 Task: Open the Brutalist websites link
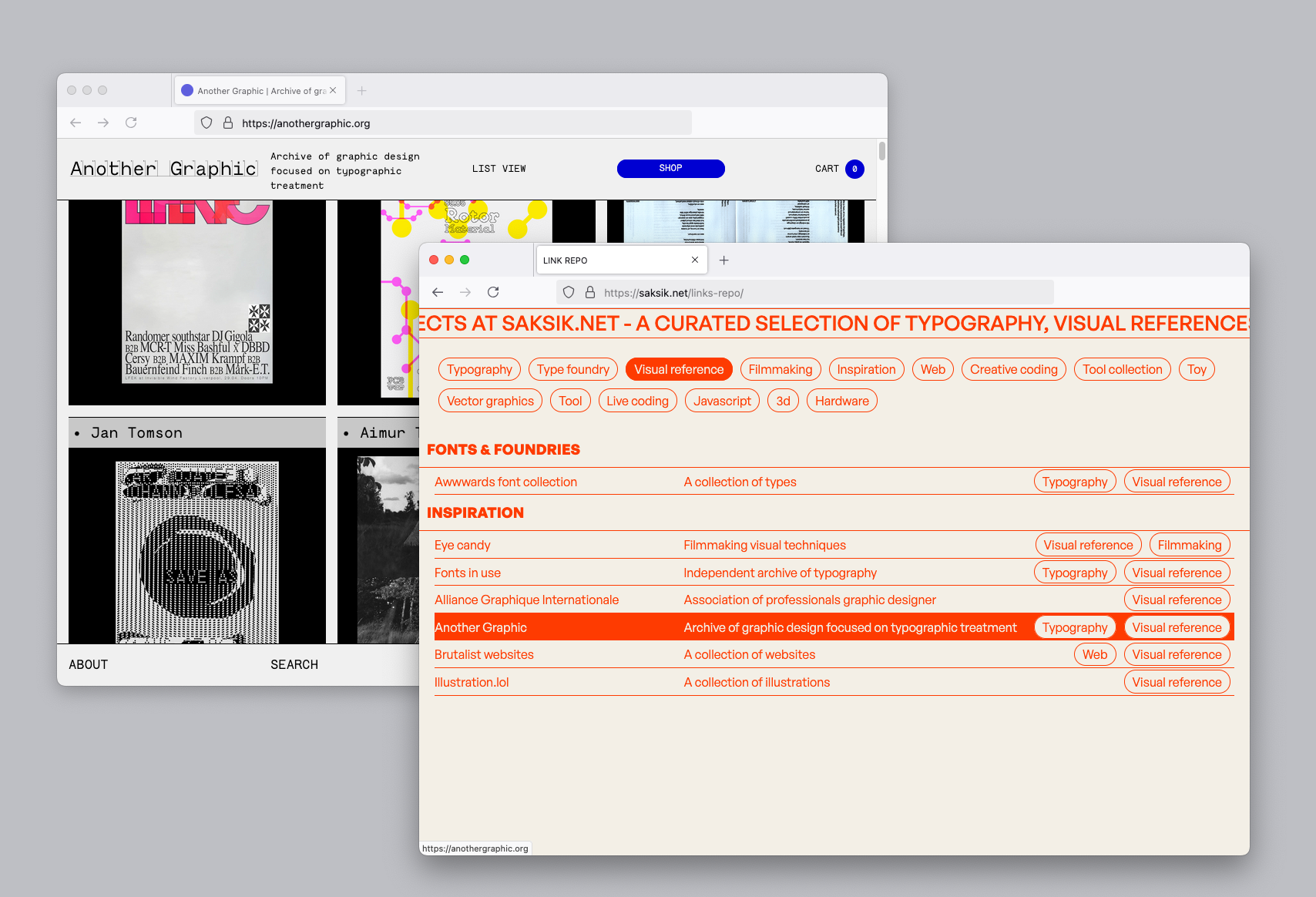[x=484, y=654]
